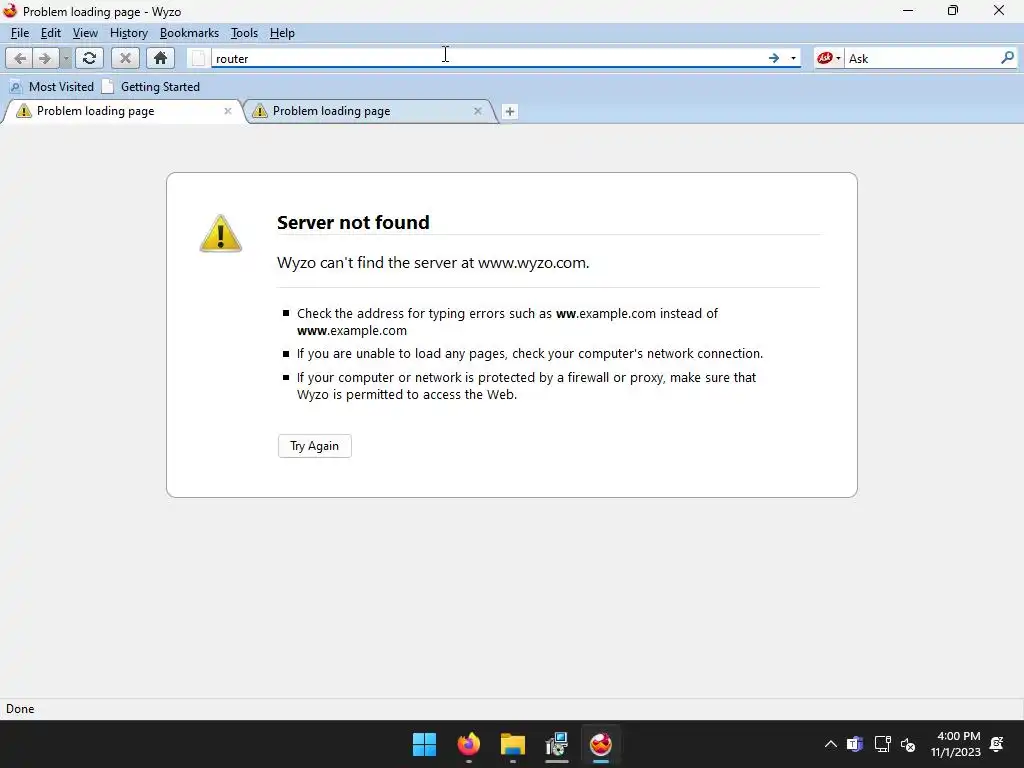Viewport: 1024px width, 768px height.
Task: Open a new tab with plus button
Action: (x=509, y=112)
